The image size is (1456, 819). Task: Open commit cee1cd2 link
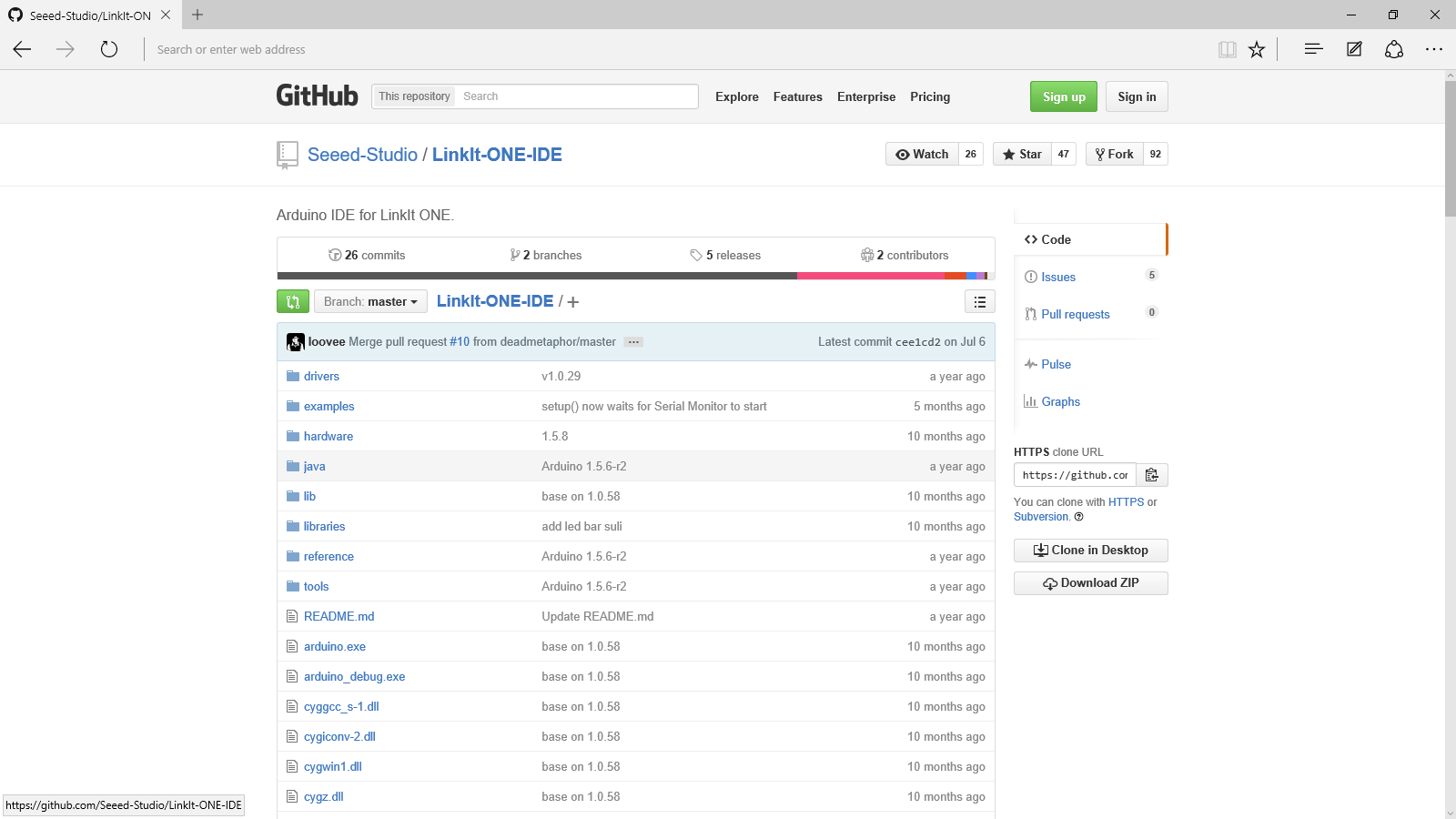click(x=917, y=342)
